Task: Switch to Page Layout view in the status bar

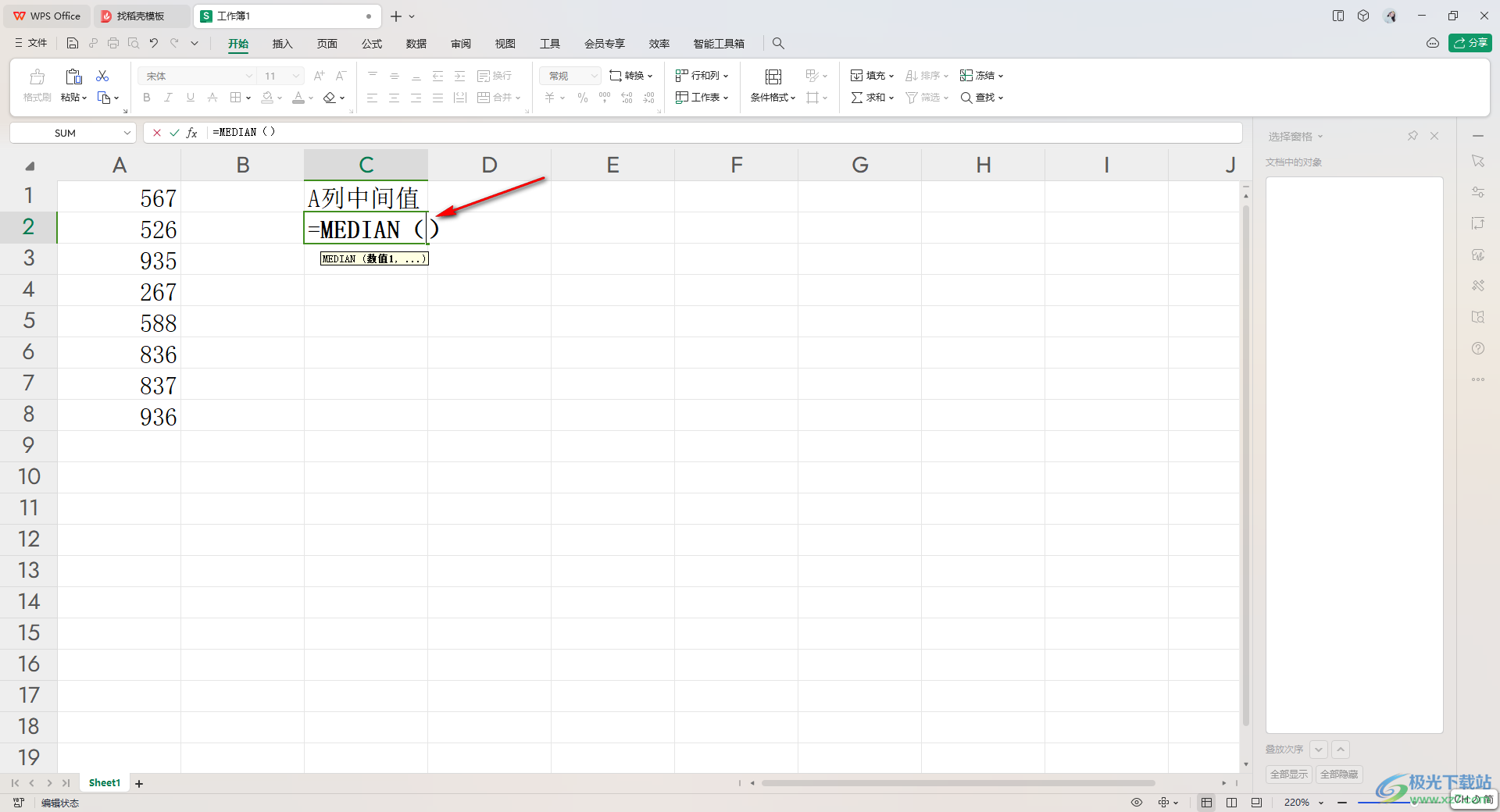Action: point(1232,803)
